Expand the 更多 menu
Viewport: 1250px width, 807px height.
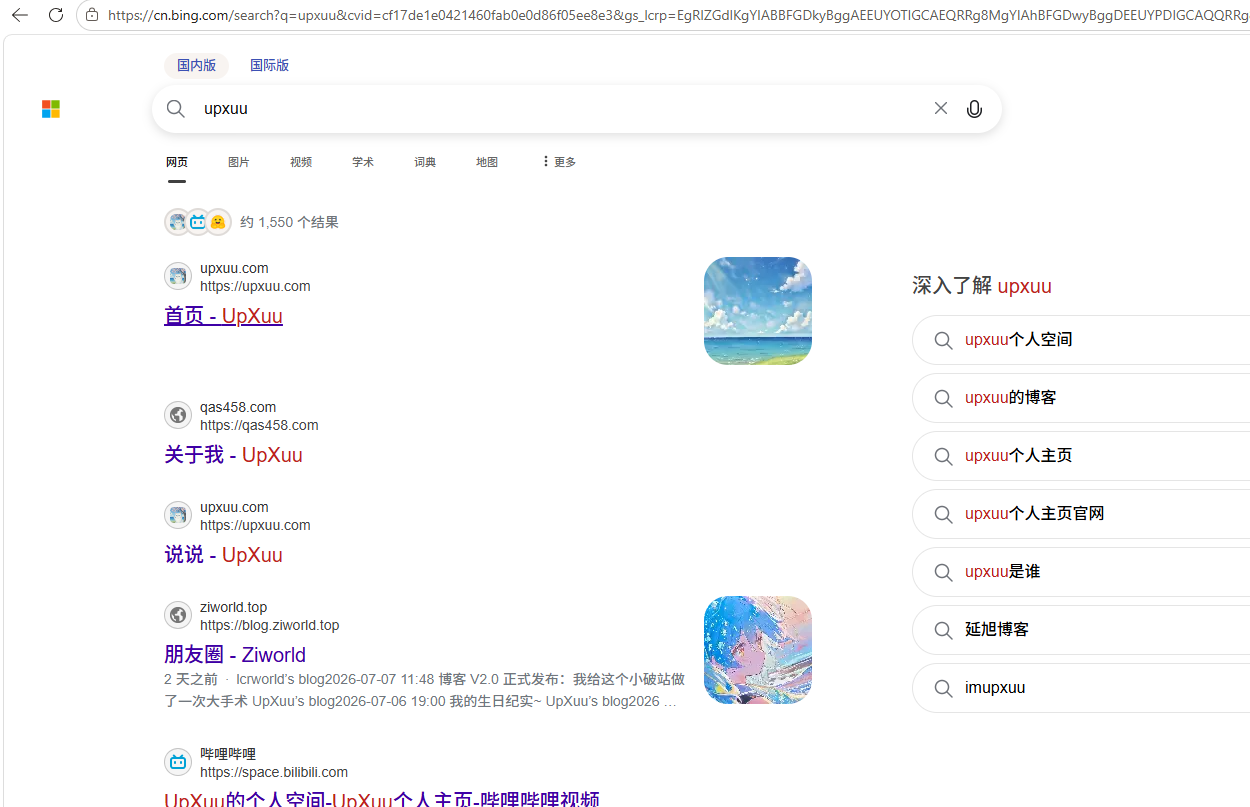coord(558,162)
